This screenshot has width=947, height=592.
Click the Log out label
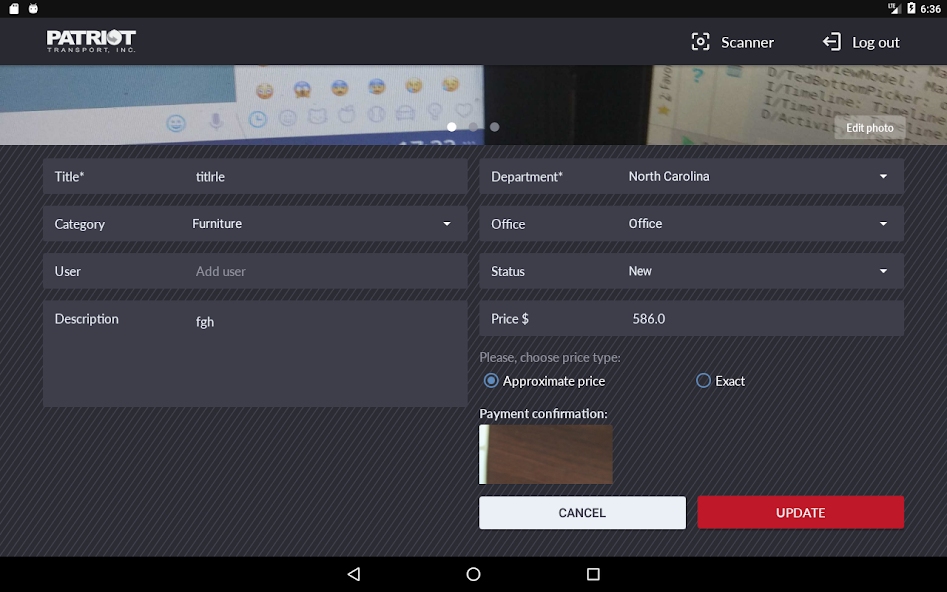(x=876, y=42)
